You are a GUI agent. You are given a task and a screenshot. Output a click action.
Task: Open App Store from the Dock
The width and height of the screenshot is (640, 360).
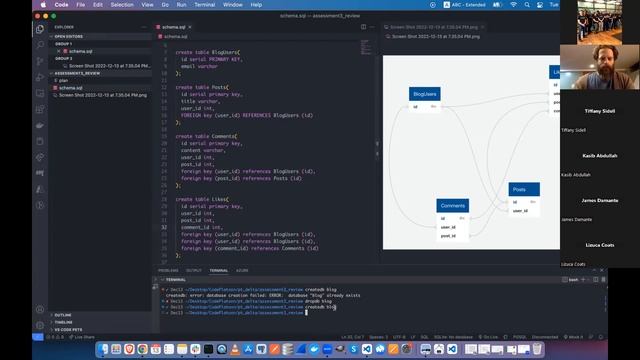[x=248, y=349]
